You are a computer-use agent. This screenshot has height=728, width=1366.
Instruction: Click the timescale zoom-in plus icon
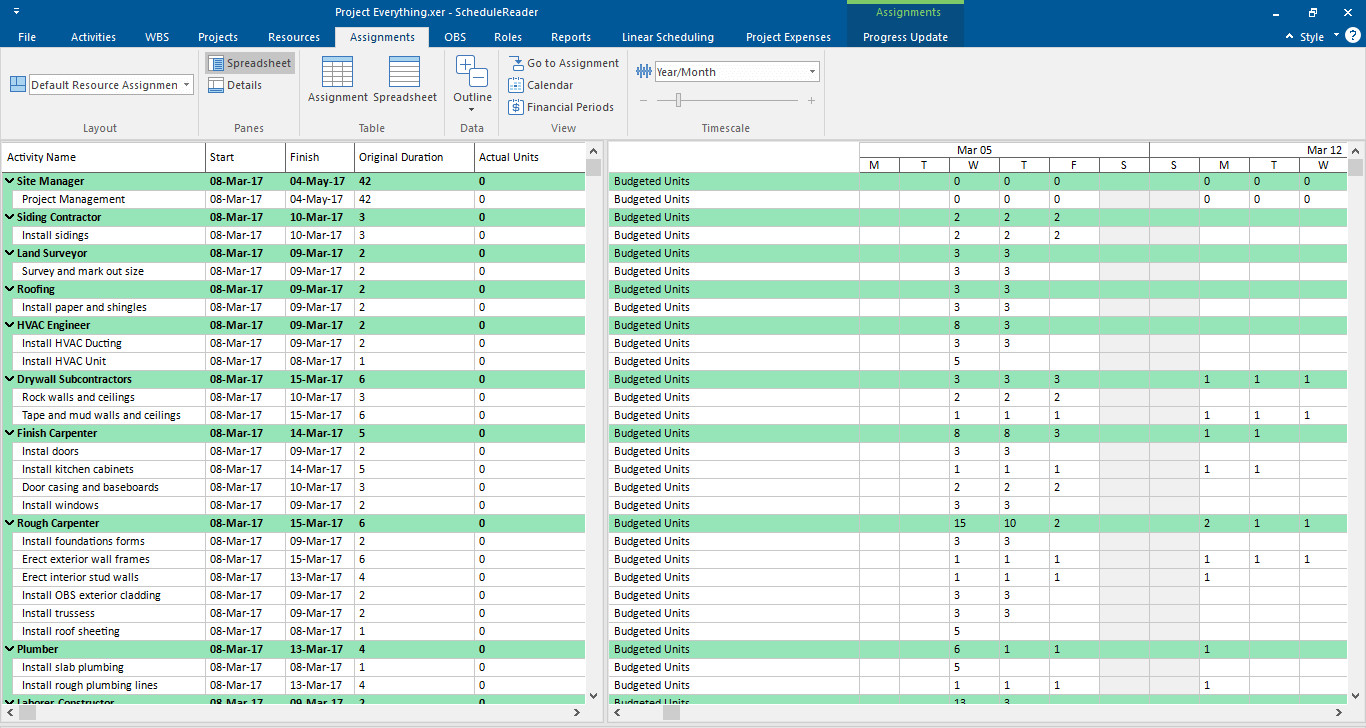[811, 100]
